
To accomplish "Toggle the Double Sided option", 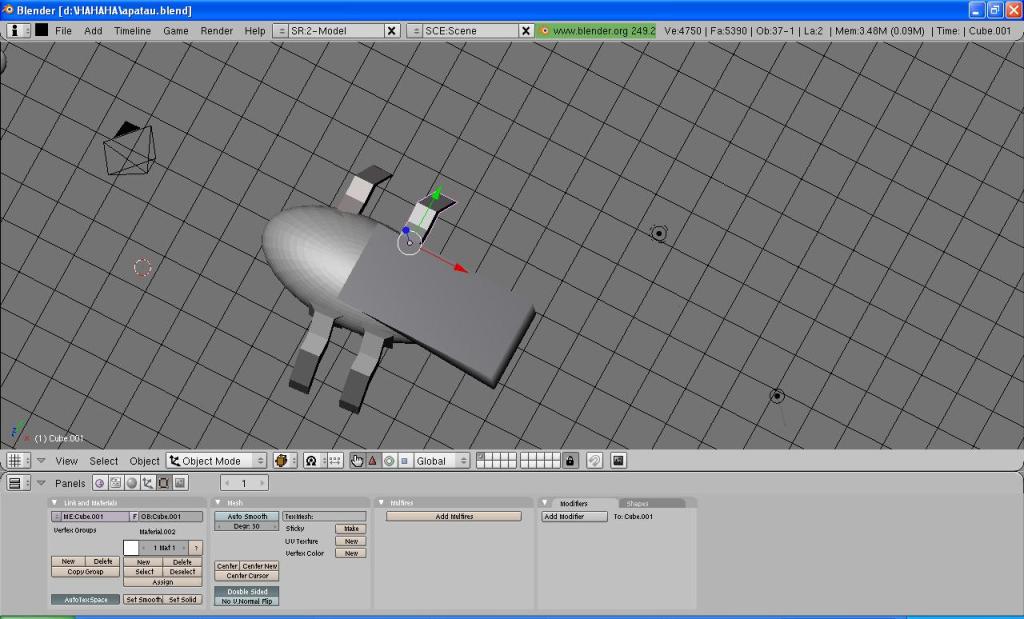I will click(247, 591).
